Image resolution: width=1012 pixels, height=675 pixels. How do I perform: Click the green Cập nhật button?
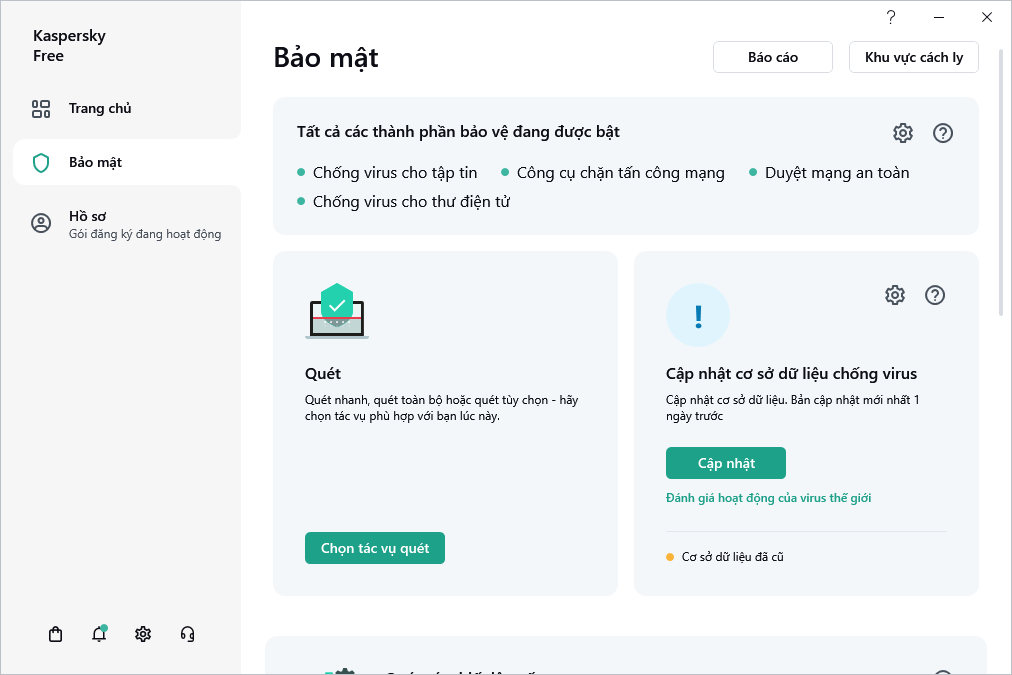pyautogui.click(x=726, y=463)
